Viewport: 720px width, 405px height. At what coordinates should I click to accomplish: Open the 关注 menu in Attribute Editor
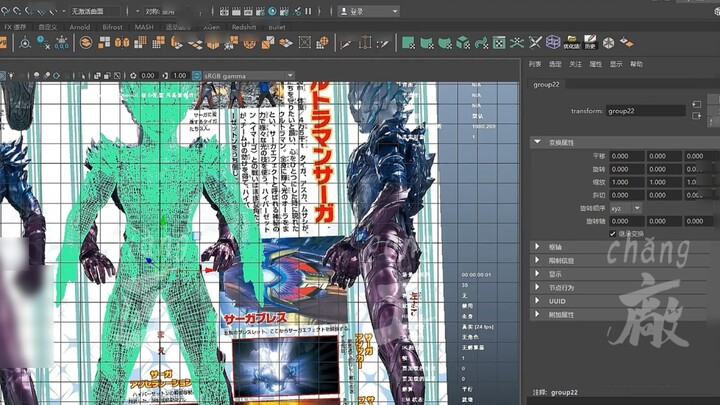tap(575, 64)
